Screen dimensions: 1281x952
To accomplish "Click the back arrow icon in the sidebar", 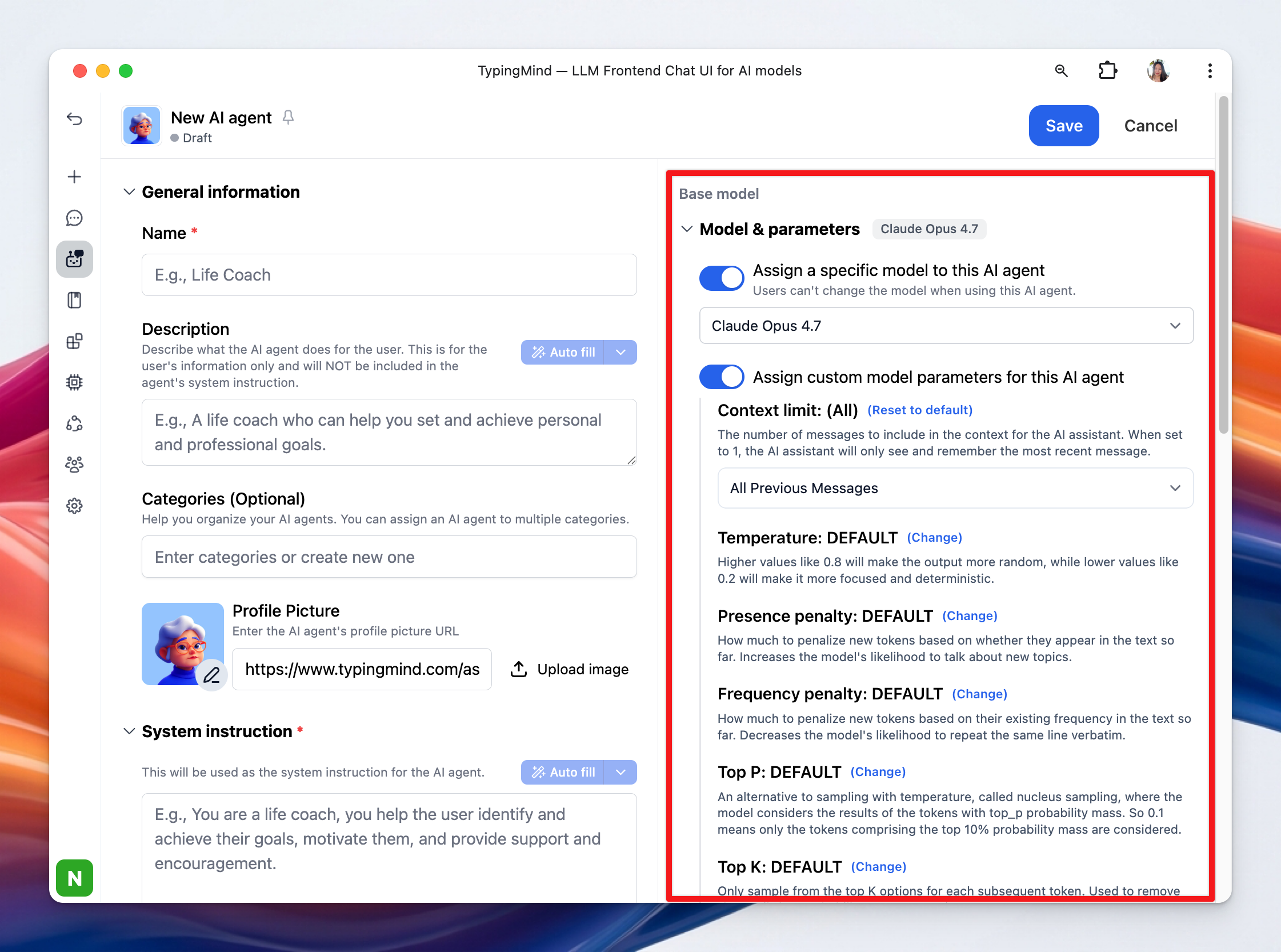I will coord(74,119).
